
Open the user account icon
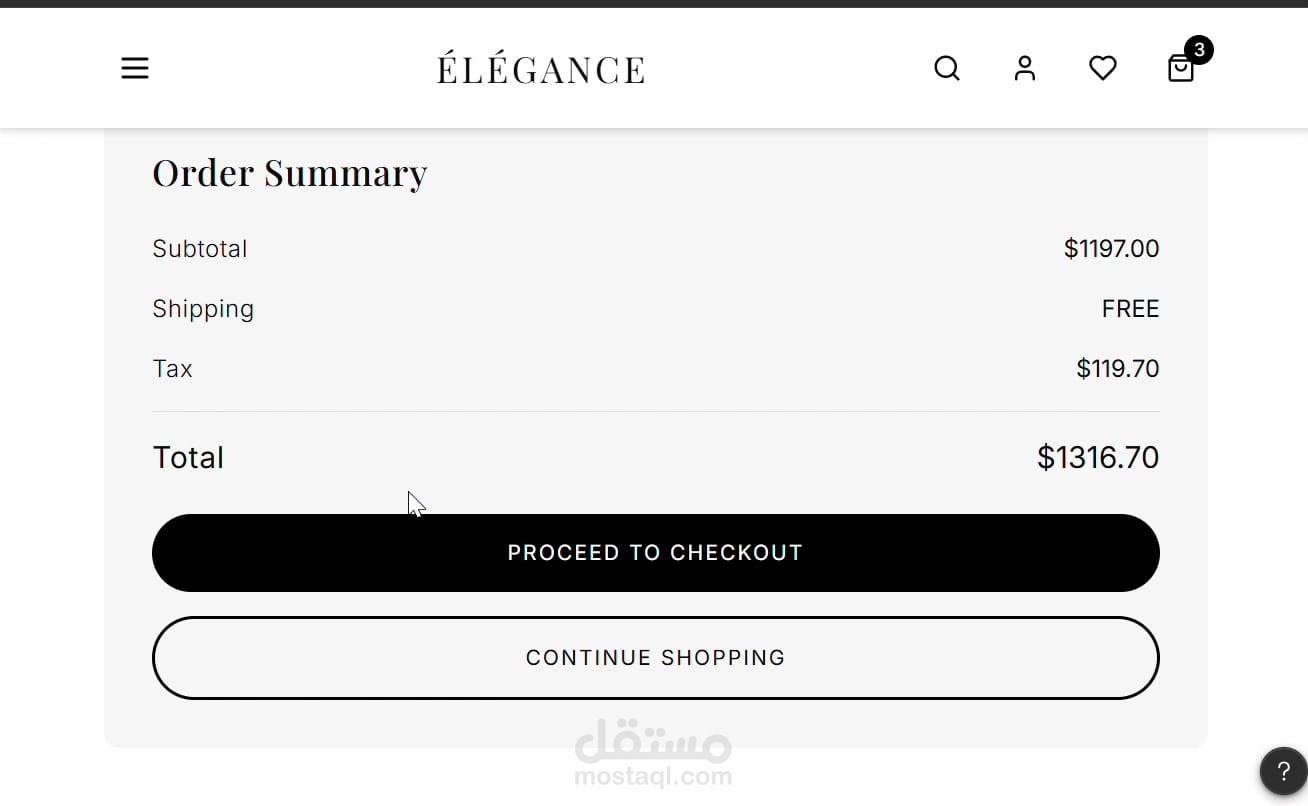1025,68
